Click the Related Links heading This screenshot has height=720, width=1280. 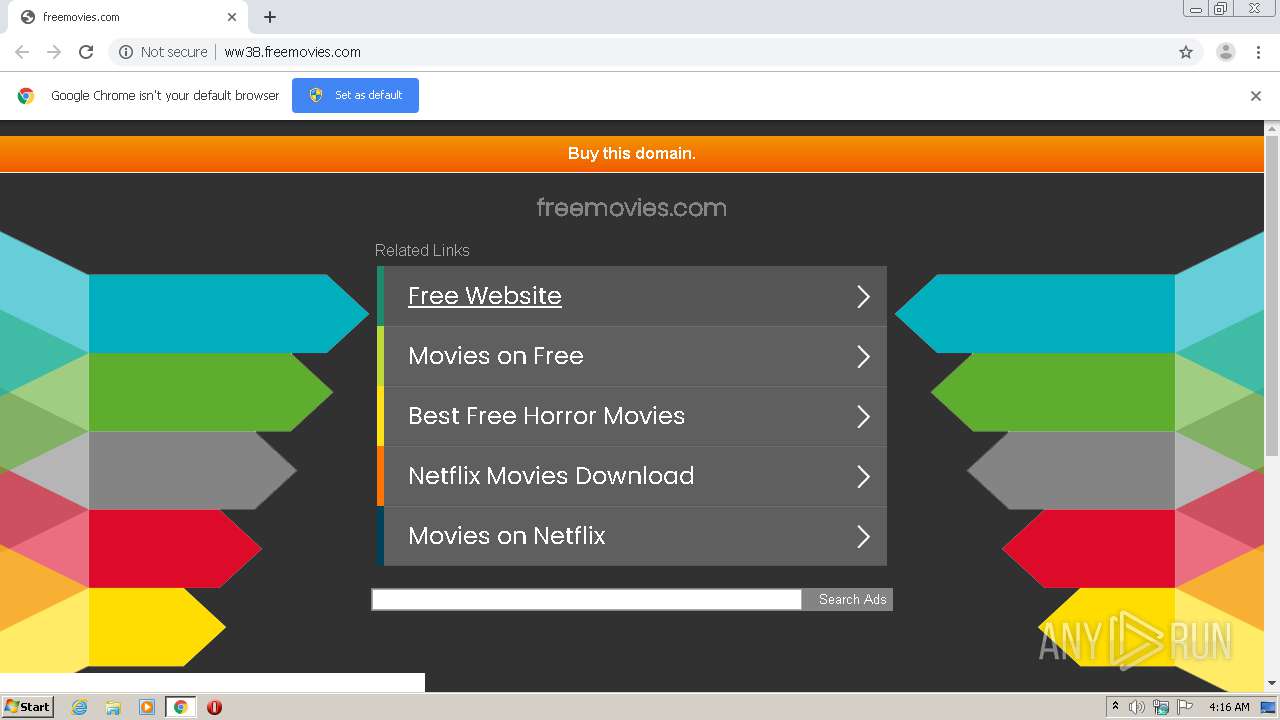(x=422, y=250)
